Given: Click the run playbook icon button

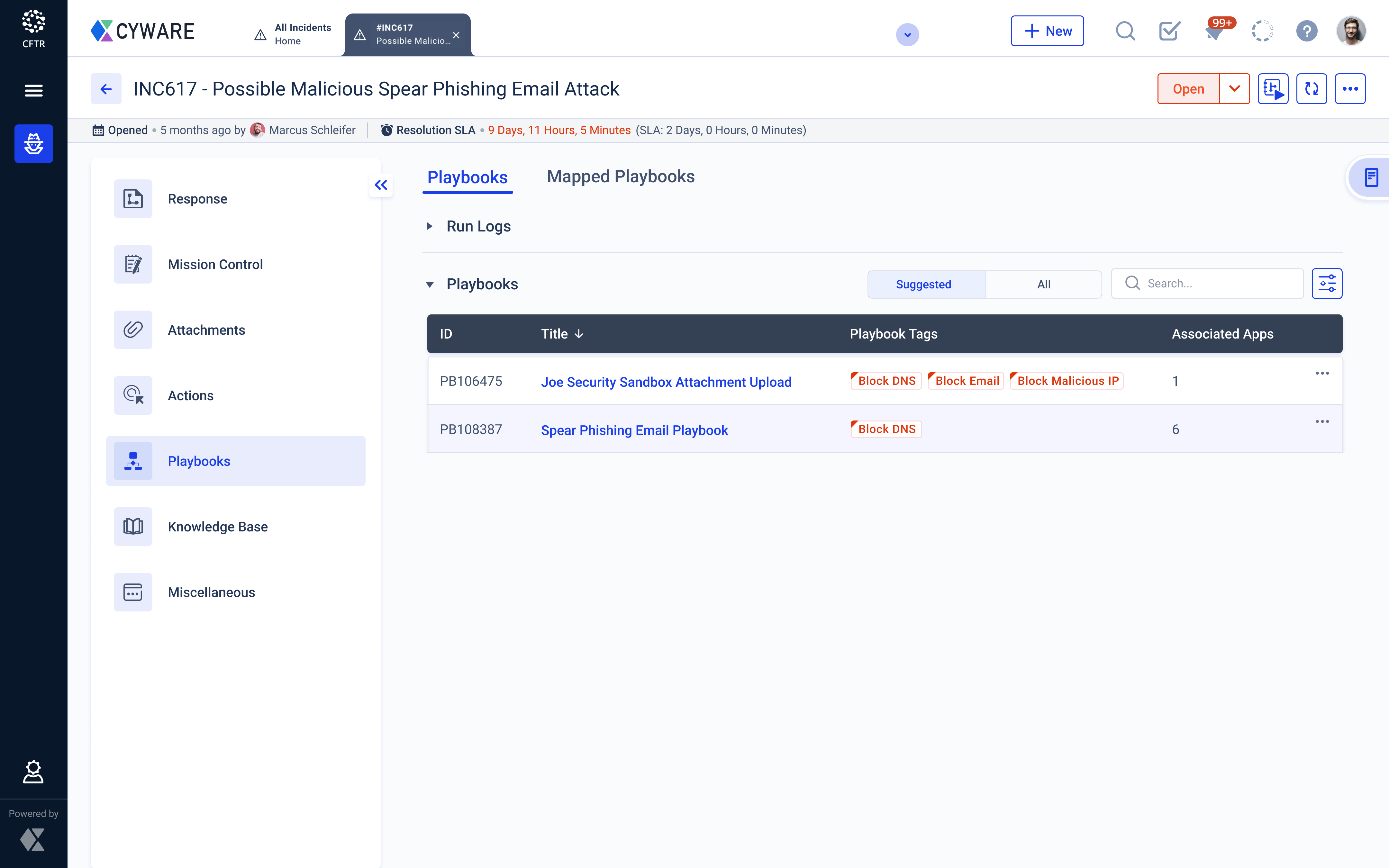Looking at the screenshot, I should click(x=1273, y=89).
